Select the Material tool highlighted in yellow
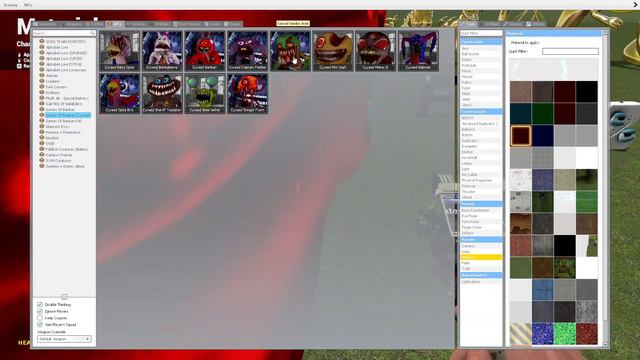Screen dimensions: 640x360 481,258
